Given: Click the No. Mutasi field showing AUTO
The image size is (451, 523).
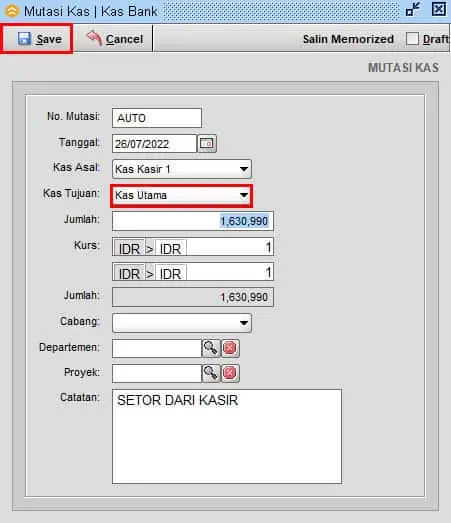Looking at the screenshot, I should click(x=157, y=118).
